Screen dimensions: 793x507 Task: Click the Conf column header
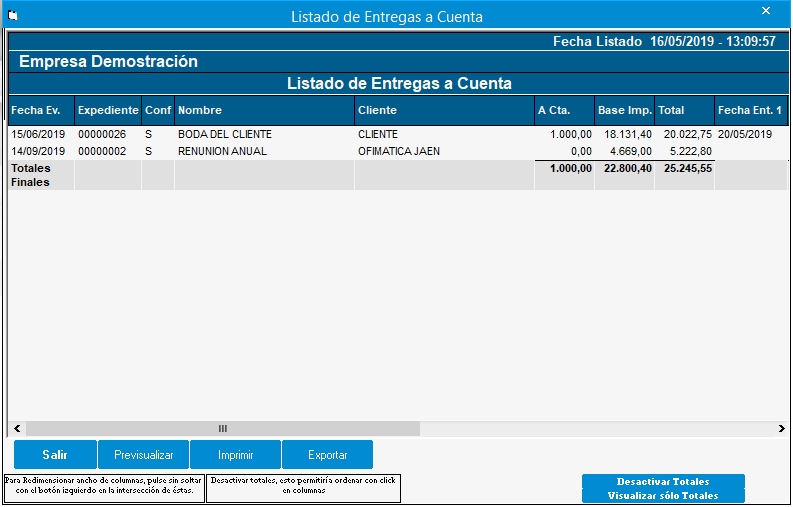click(158, 110)
